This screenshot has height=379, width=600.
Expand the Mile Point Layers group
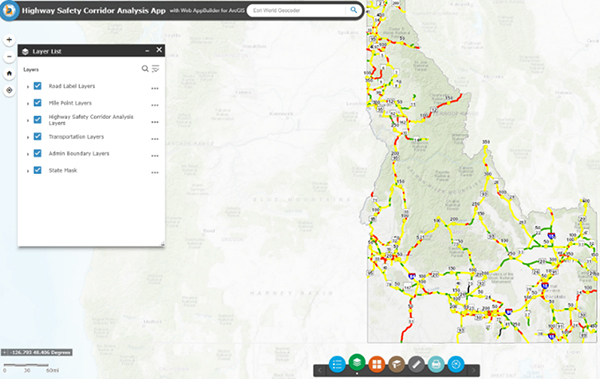28,104
